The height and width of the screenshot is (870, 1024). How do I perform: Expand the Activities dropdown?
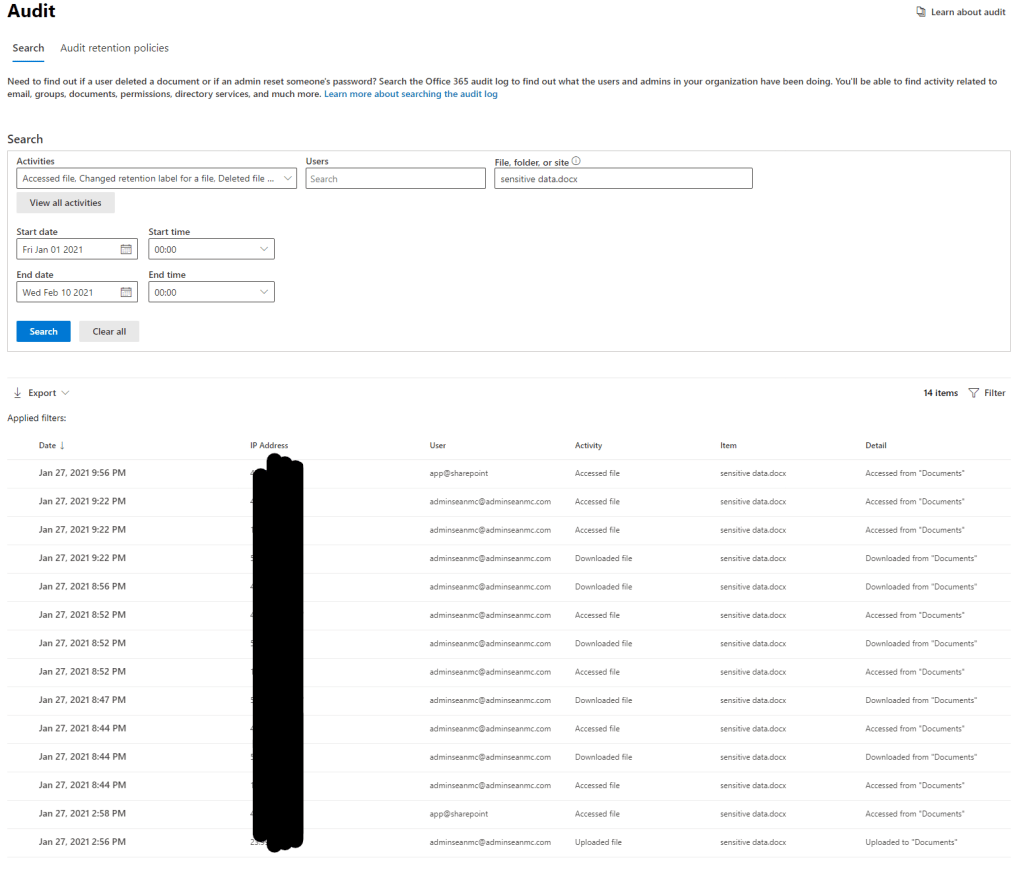[x=288, y=178]
